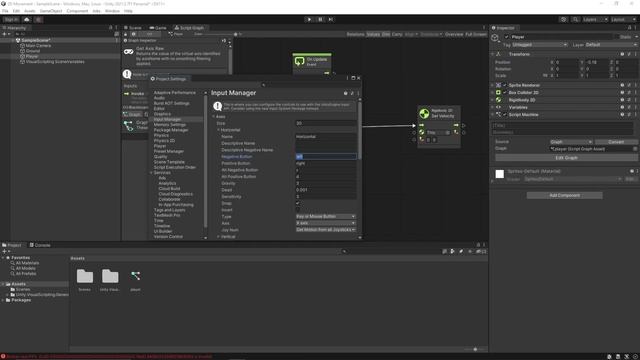This screenshot has width=640, height=360.
Task: Open the cloud services icon
Action: [x=27, y=20]
